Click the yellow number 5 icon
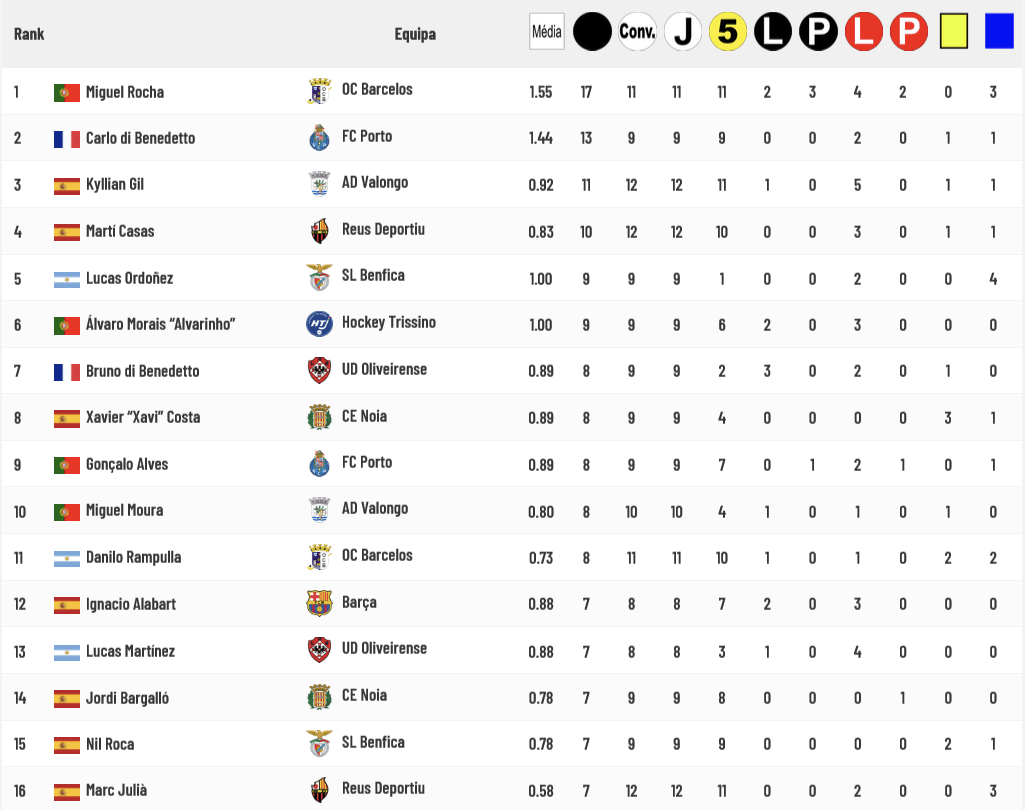 (728, 31)
